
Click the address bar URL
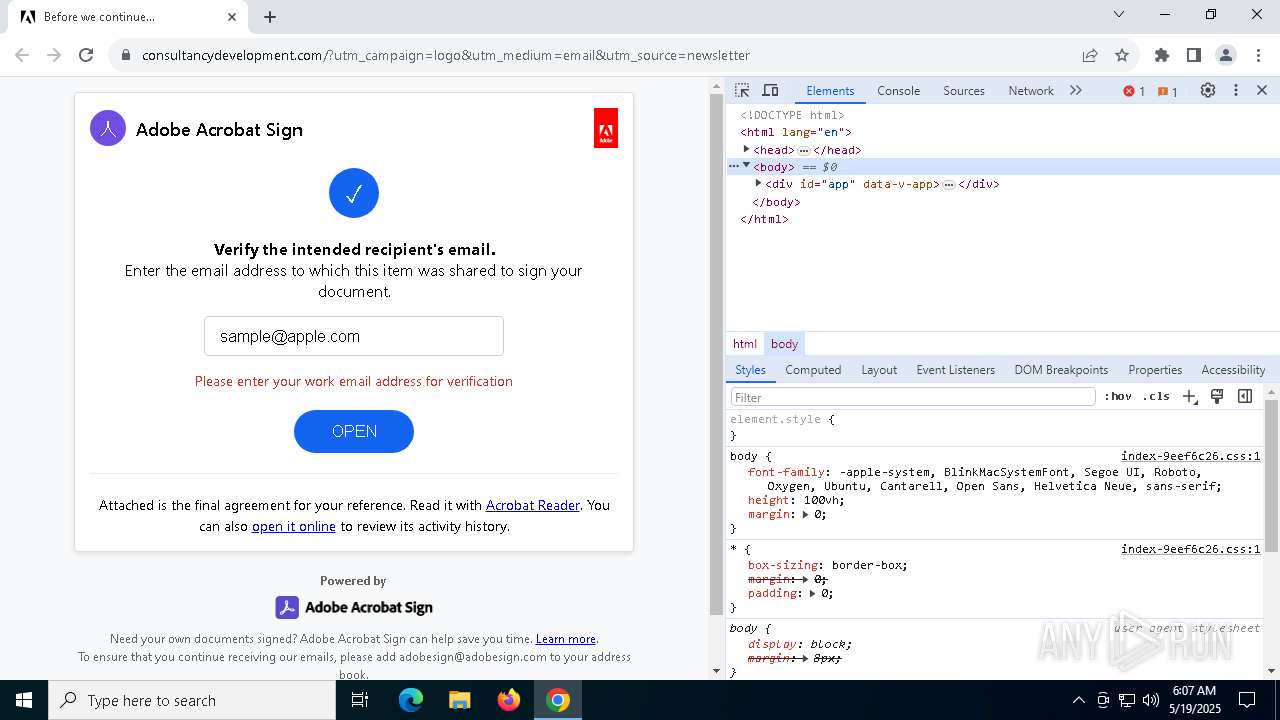point(446,55)
